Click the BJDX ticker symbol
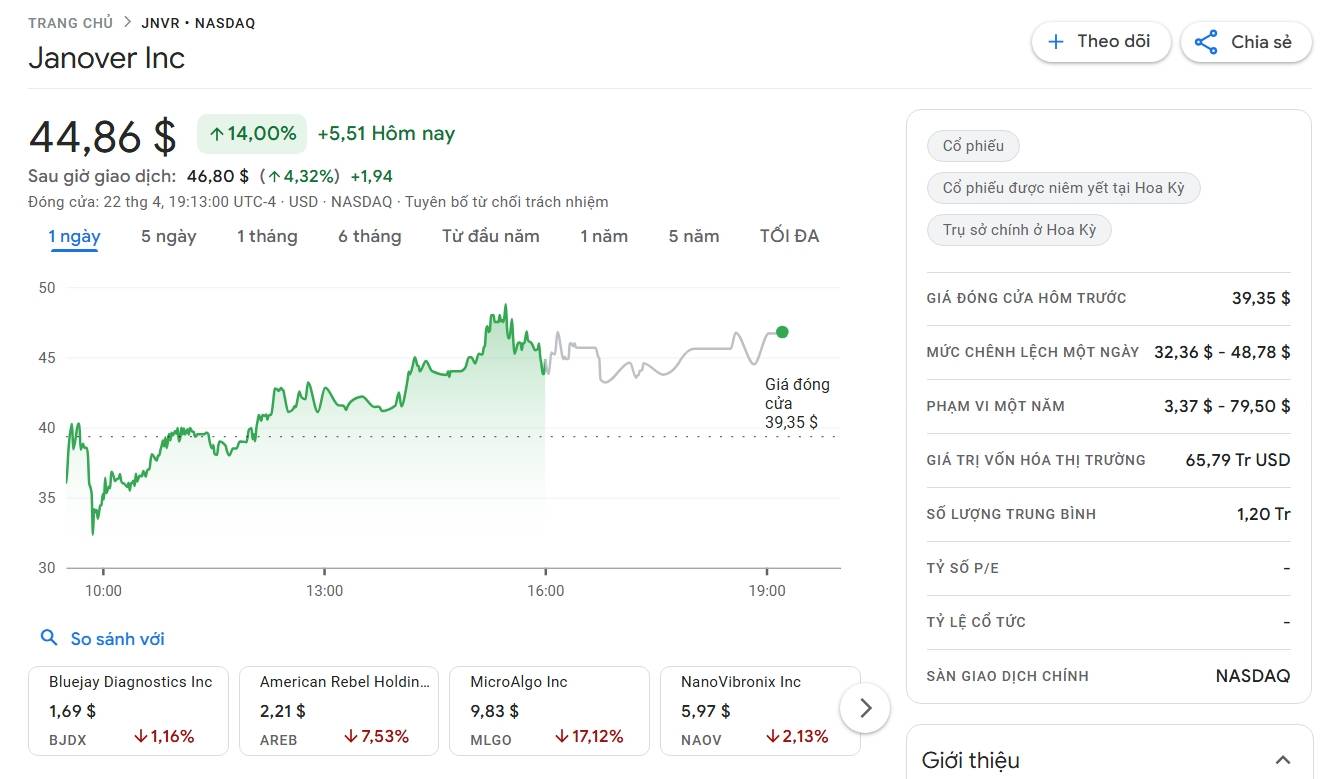The height and width of the screenshot is (779, 1325). click(68, 740)
